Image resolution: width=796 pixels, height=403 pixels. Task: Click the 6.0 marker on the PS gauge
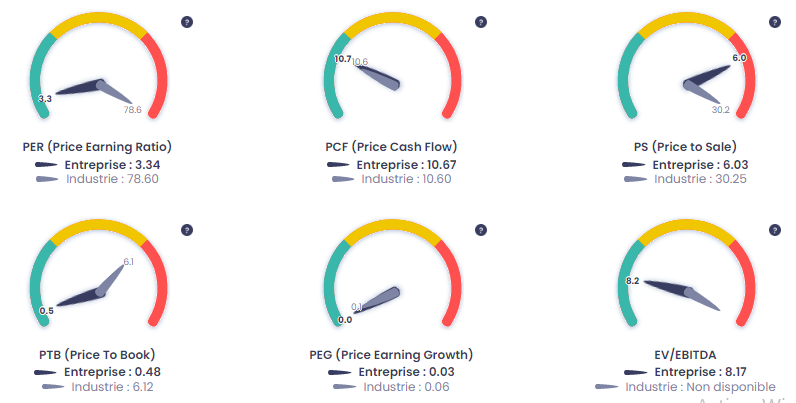739,58
